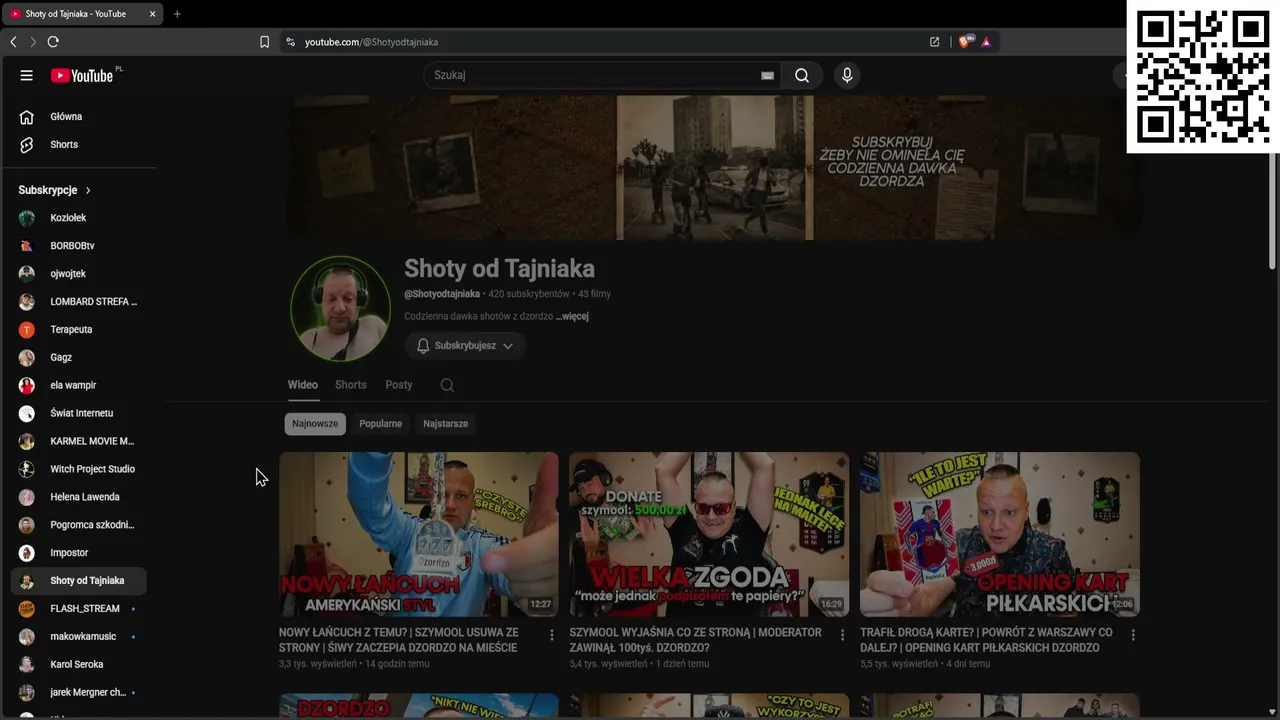Expand the channel description with …więcej

tap(573, 316)
